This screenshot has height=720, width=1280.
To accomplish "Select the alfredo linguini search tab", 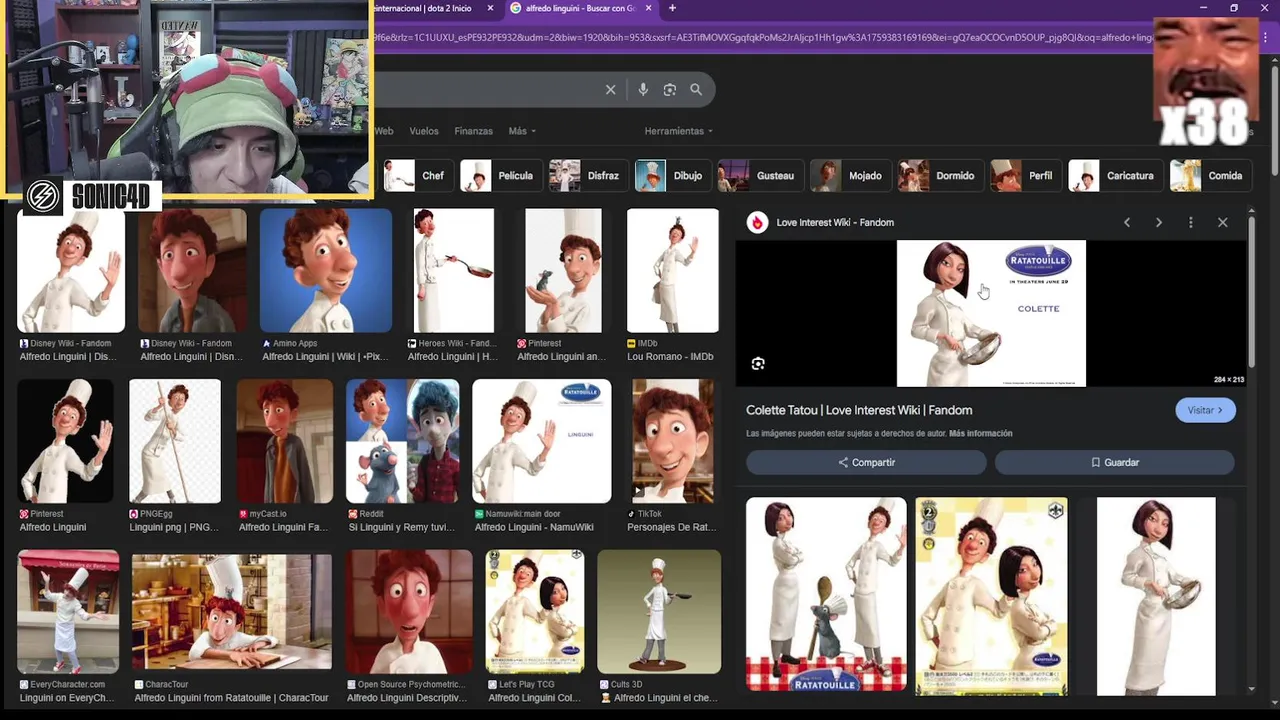I will [x=580, y=8].
